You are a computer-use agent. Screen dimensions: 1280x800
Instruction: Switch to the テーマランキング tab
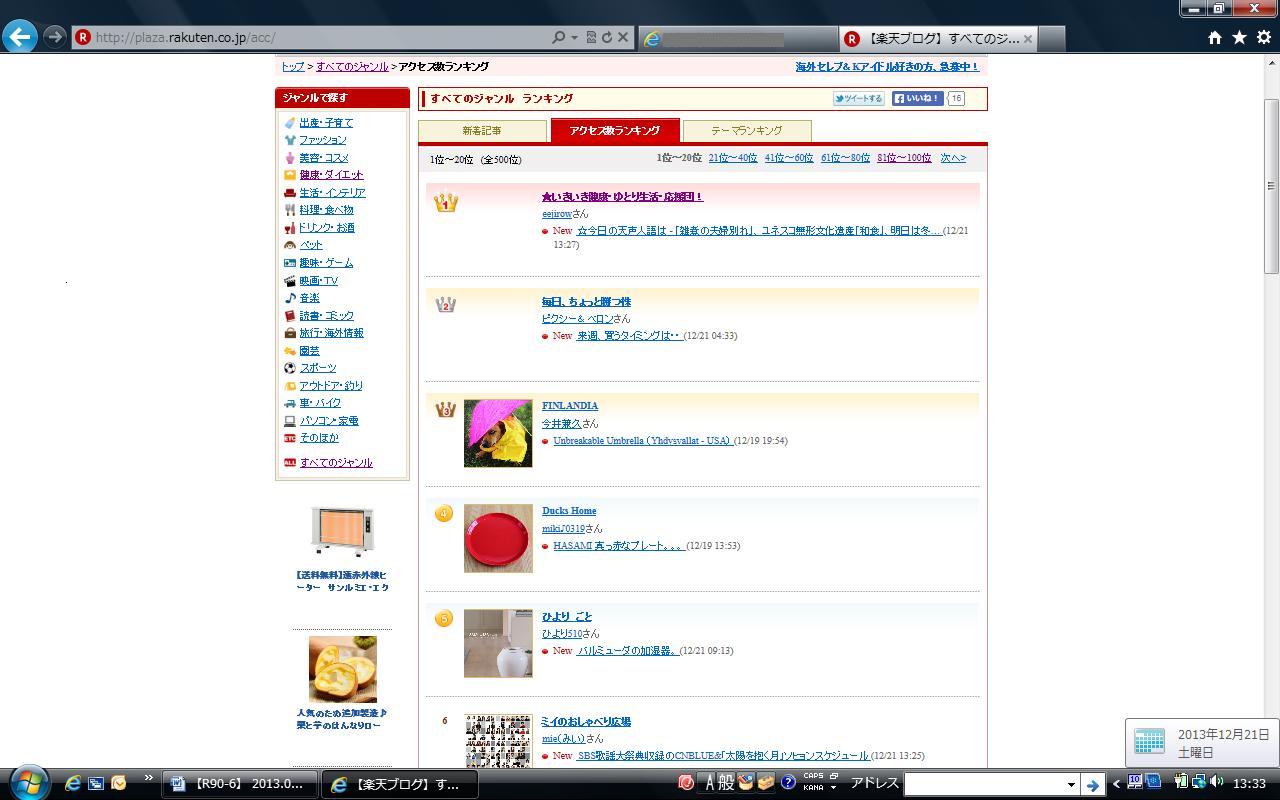click(x=746, y=131)
